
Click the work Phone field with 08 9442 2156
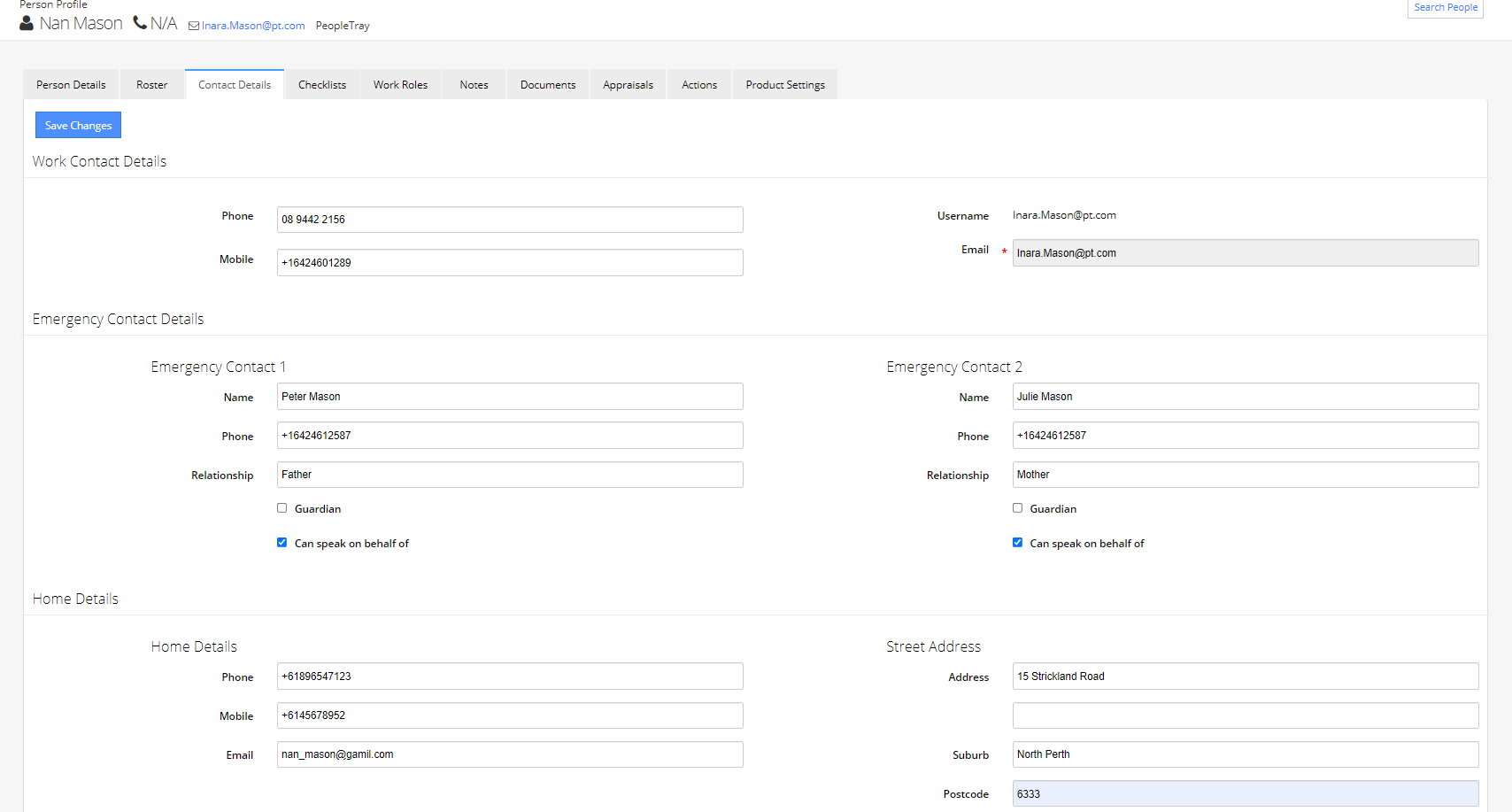tap(509, 219)
